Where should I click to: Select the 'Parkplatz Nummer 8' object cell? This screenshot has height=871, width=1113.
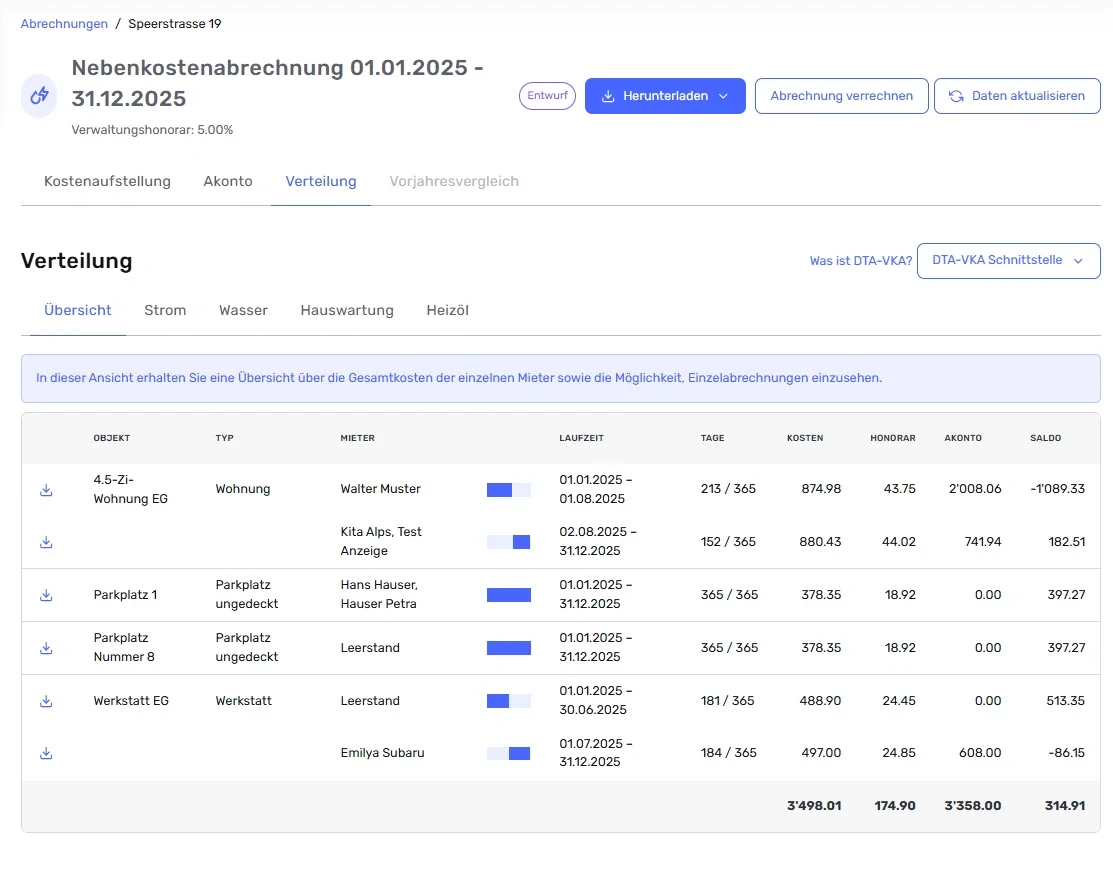[124, 647]
